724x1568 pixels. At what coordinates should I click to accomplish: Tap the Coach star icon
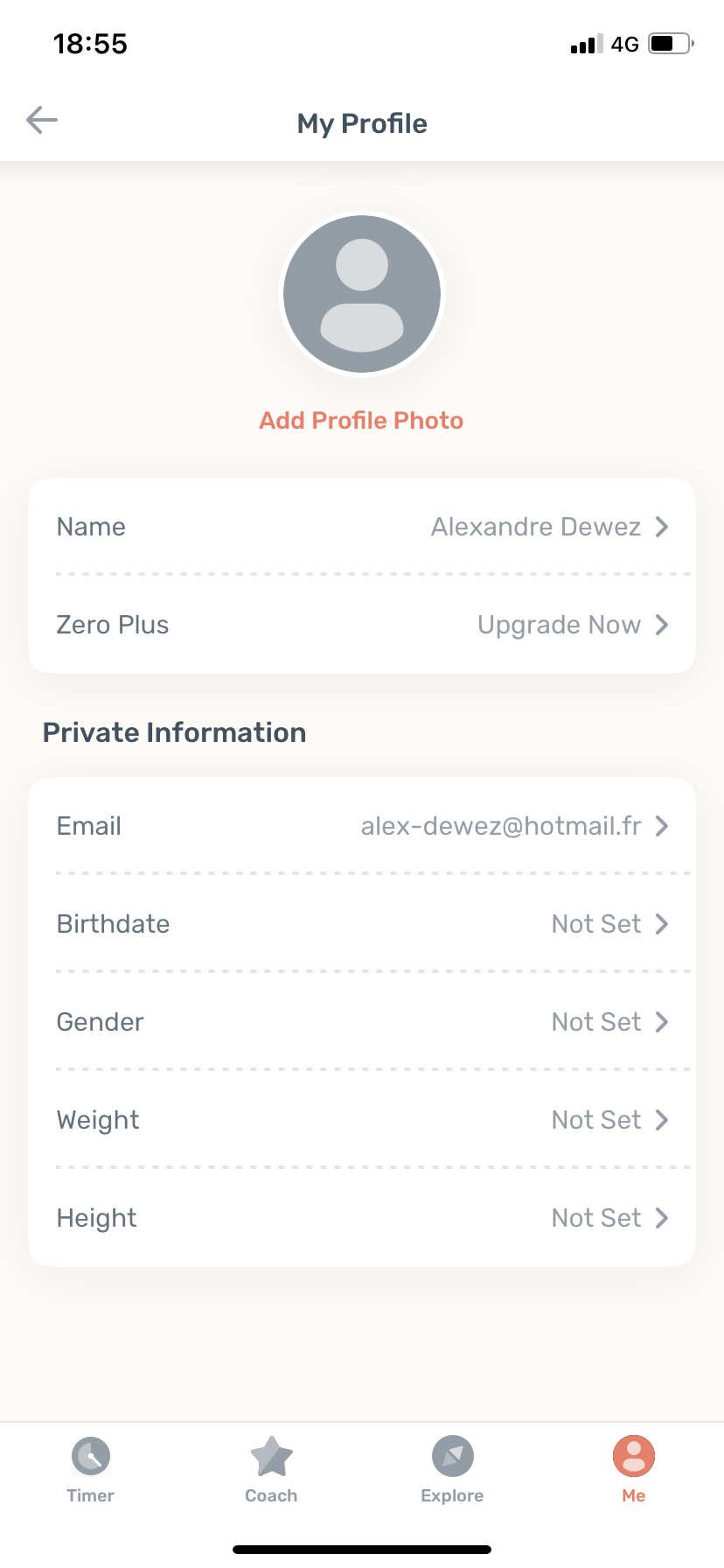point(271,1457)
